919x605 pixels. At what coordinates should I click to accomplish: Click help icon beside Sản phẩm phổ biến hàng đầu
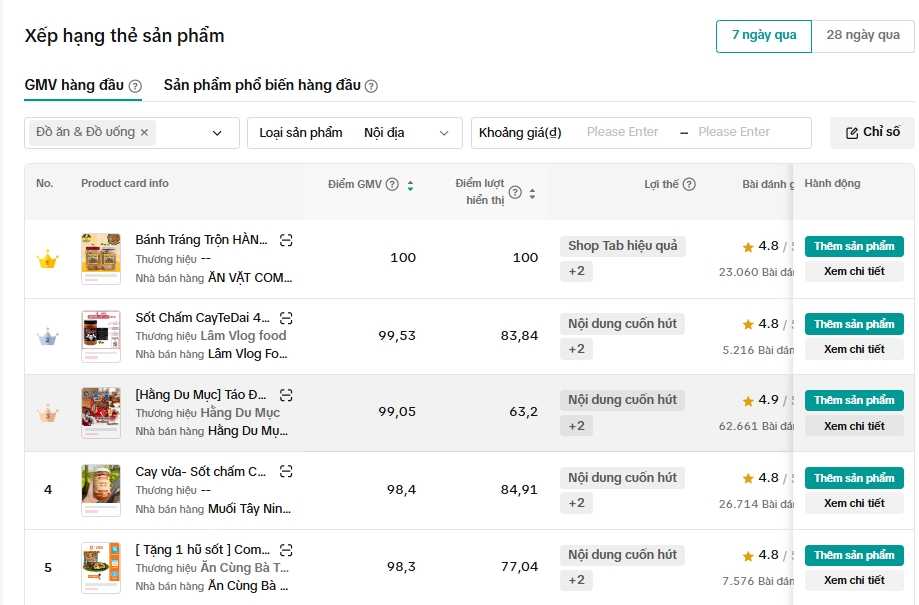tap(371, 86)
